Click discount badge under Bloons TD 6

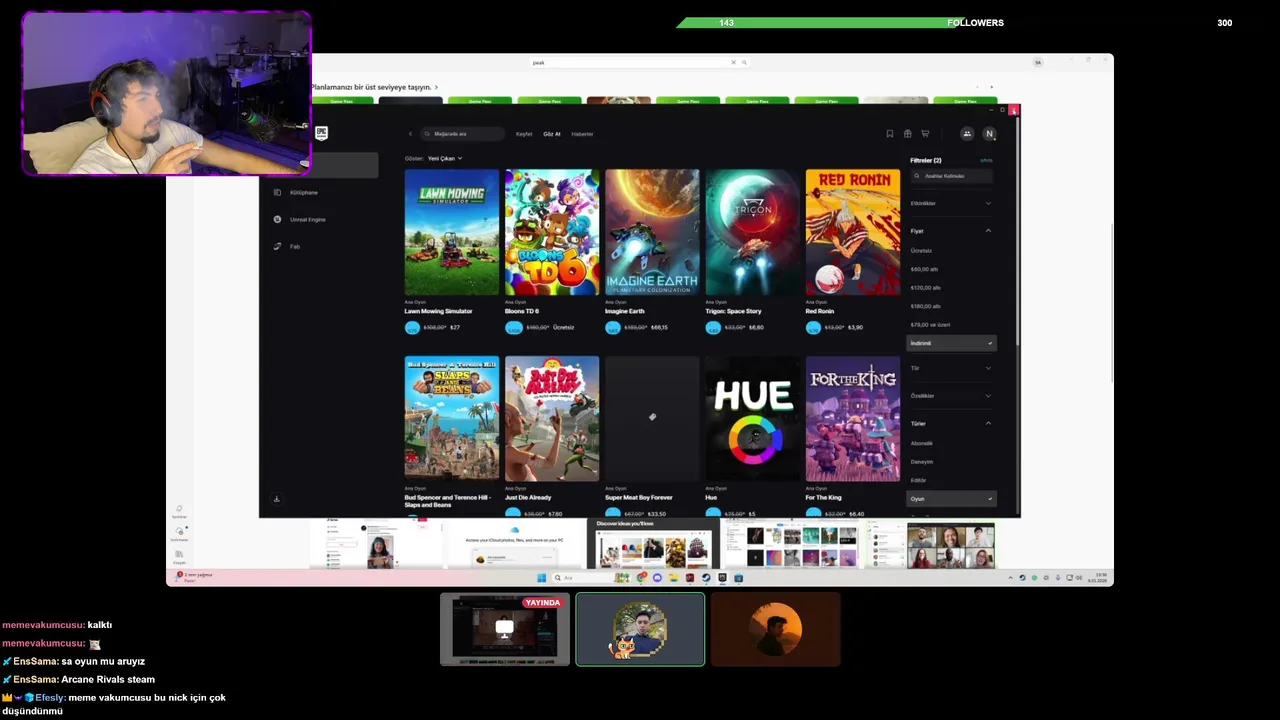pos(513,328)
